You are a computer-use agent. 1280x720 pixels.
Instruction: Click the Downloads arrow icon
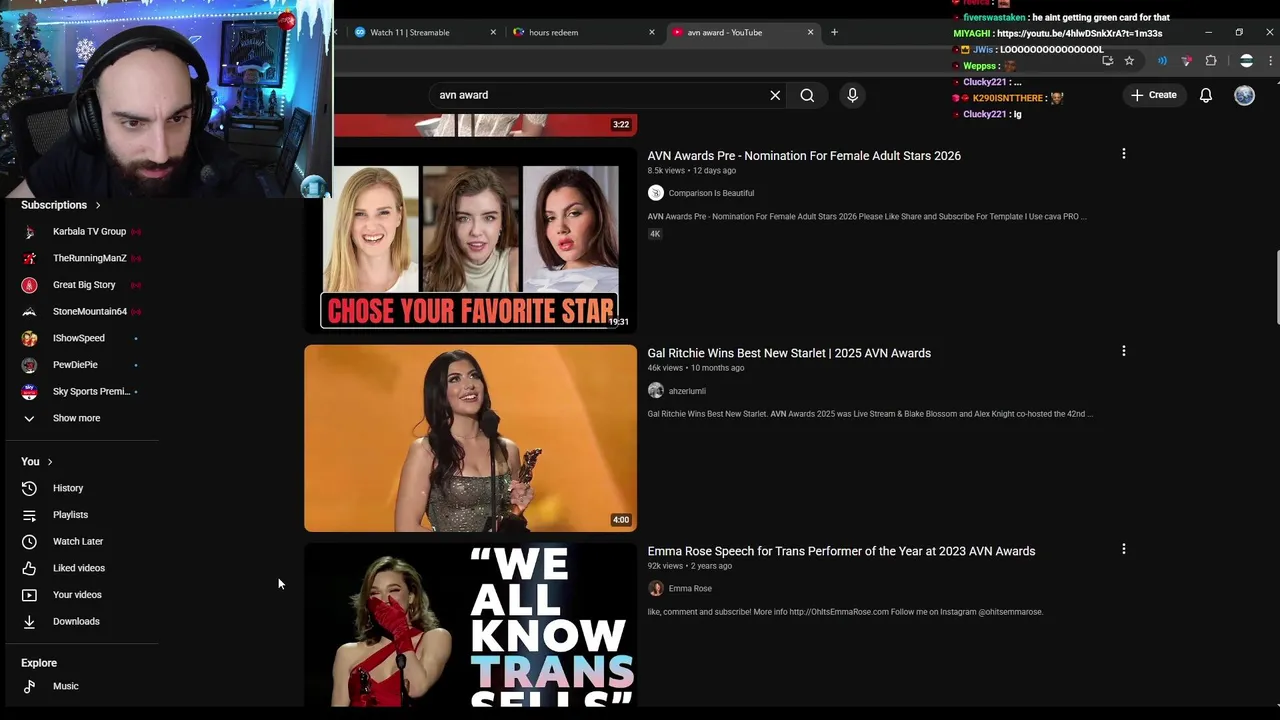click(x=29, y=621)
